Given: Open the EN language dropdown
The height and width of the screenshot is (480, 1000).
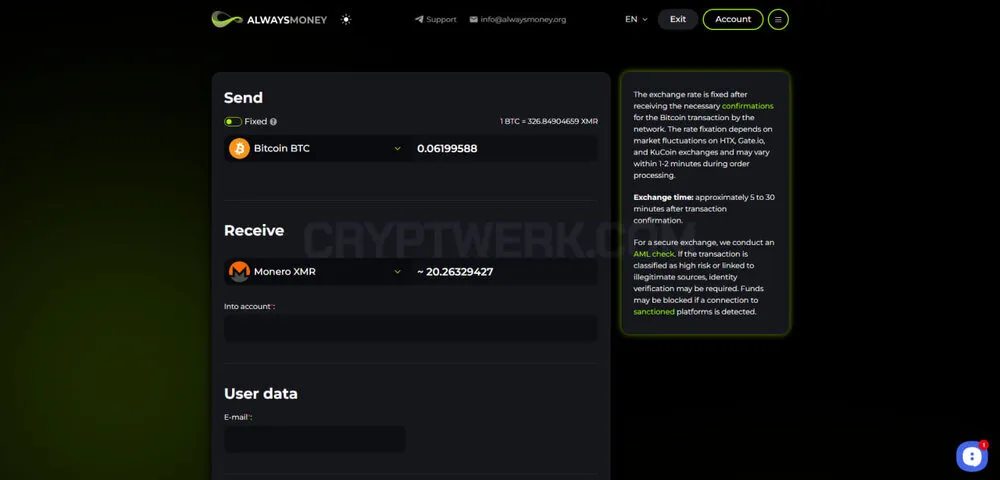Looking at the screenshot, I should coord(636,19).
